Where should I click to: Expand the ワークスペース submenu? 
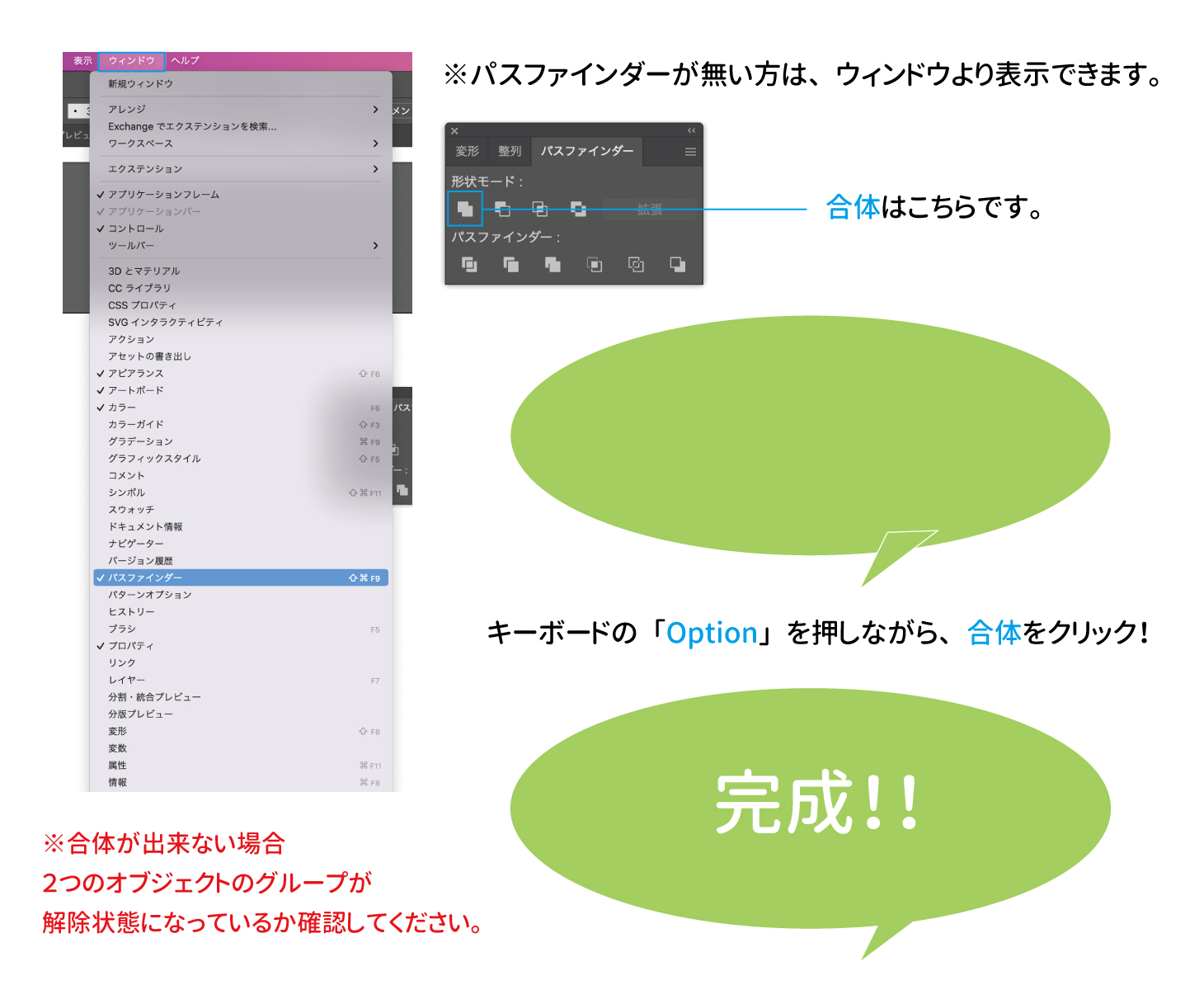241,144
